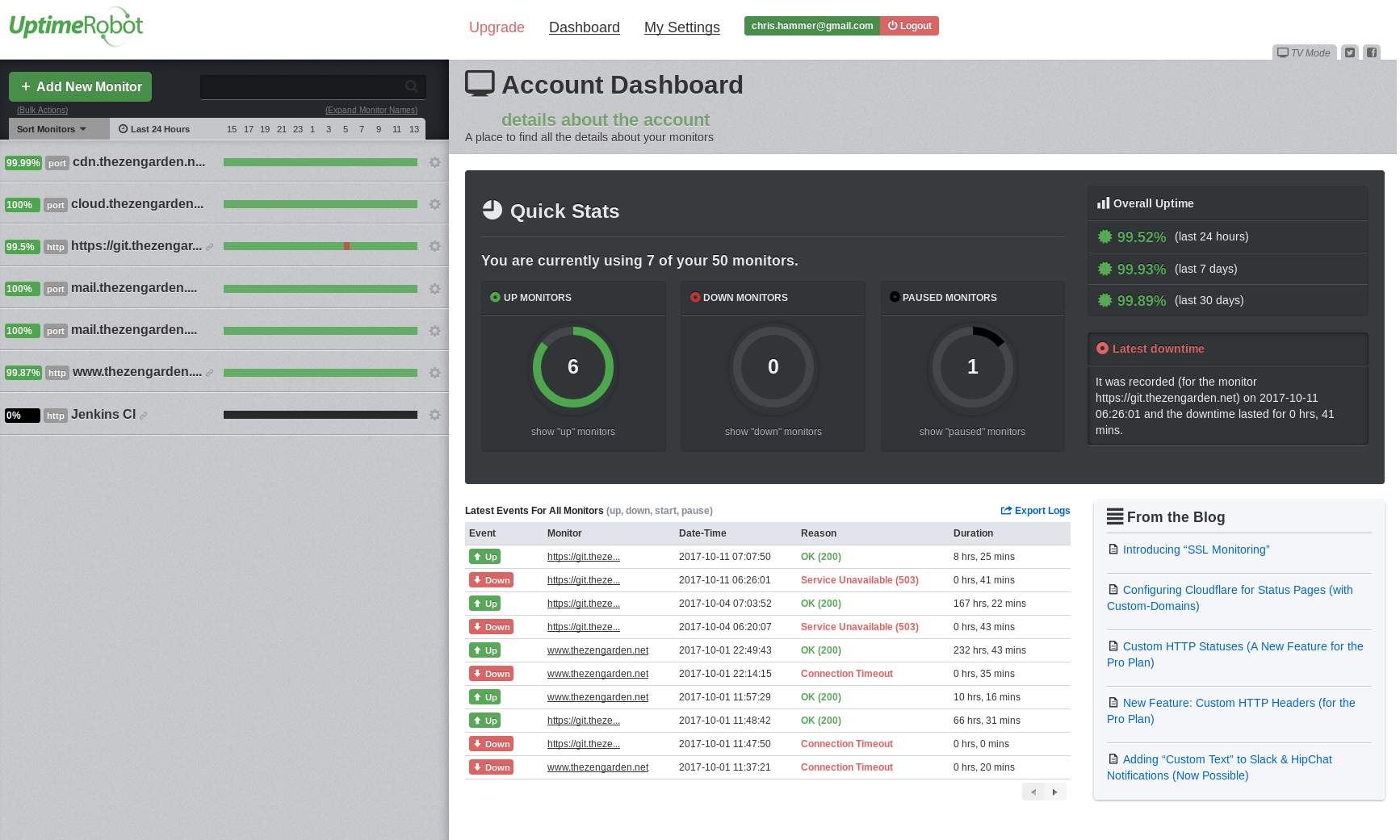
Task: Select the Jenkins CI monitor
Action: click(103, 415)
